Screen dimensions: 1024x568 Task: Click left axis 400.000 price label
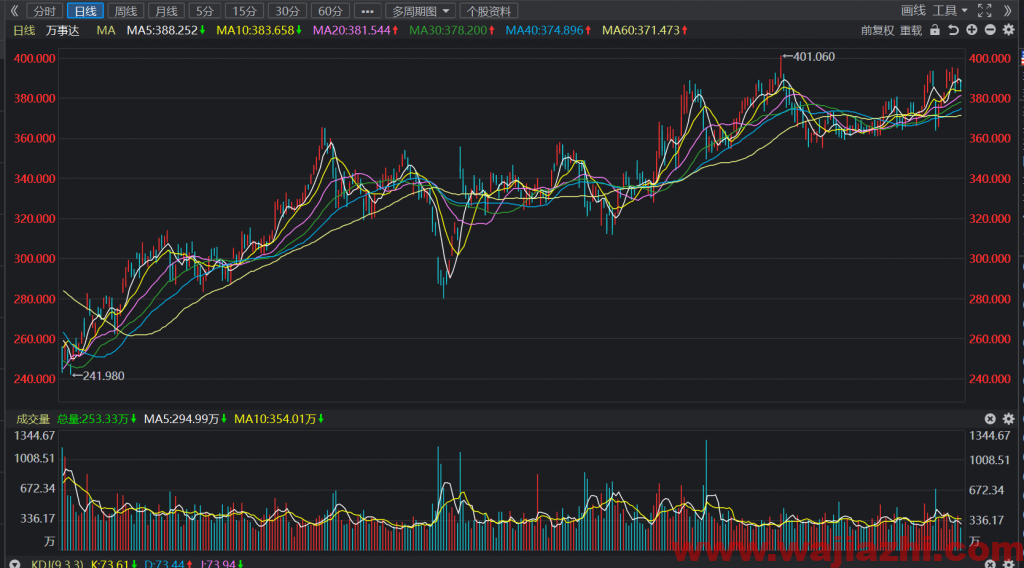pyautogui.click(x=35, y=58)
